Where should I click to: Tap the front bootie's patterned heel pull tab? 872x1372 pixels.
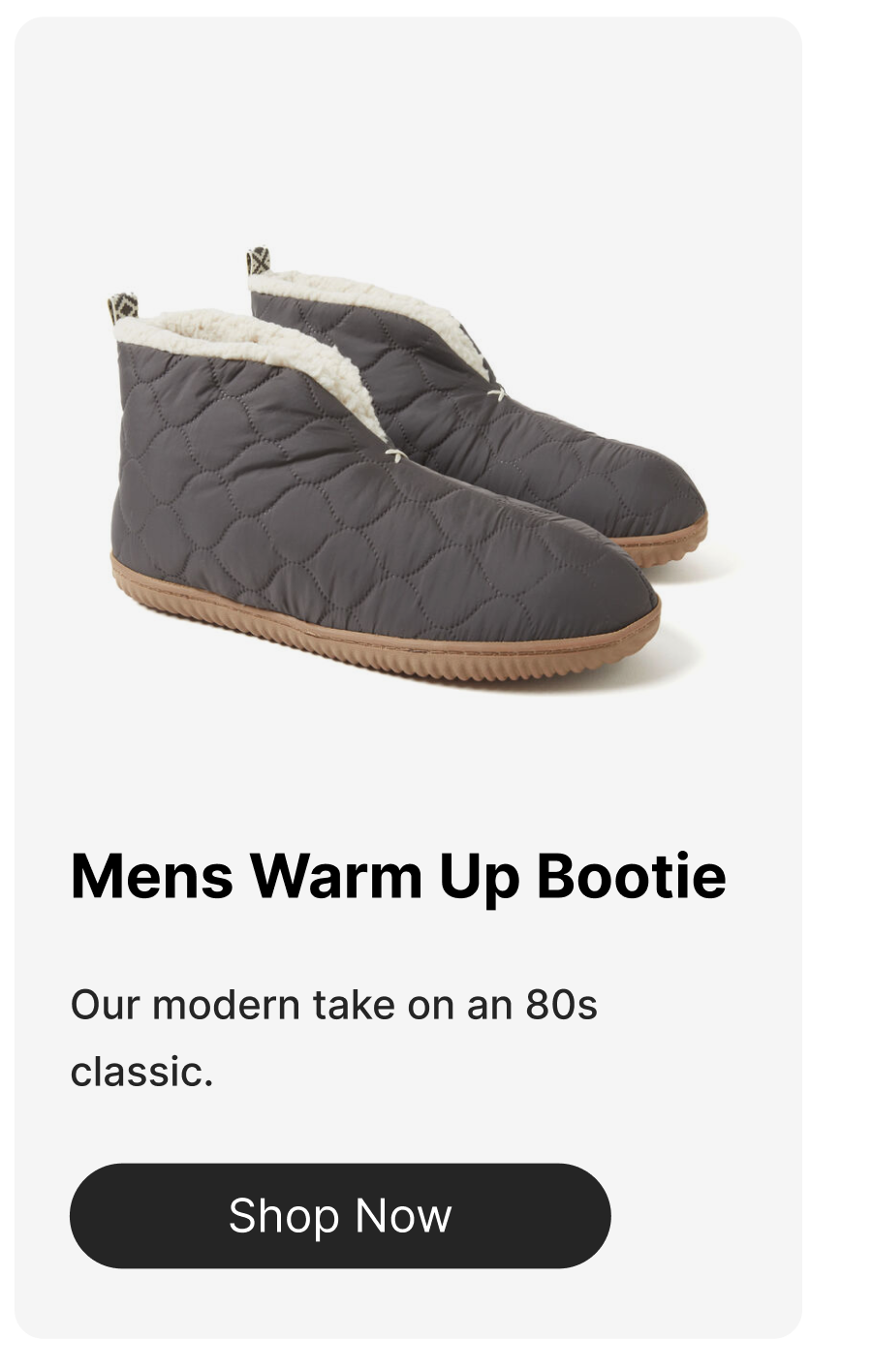(x=122, y=307)
